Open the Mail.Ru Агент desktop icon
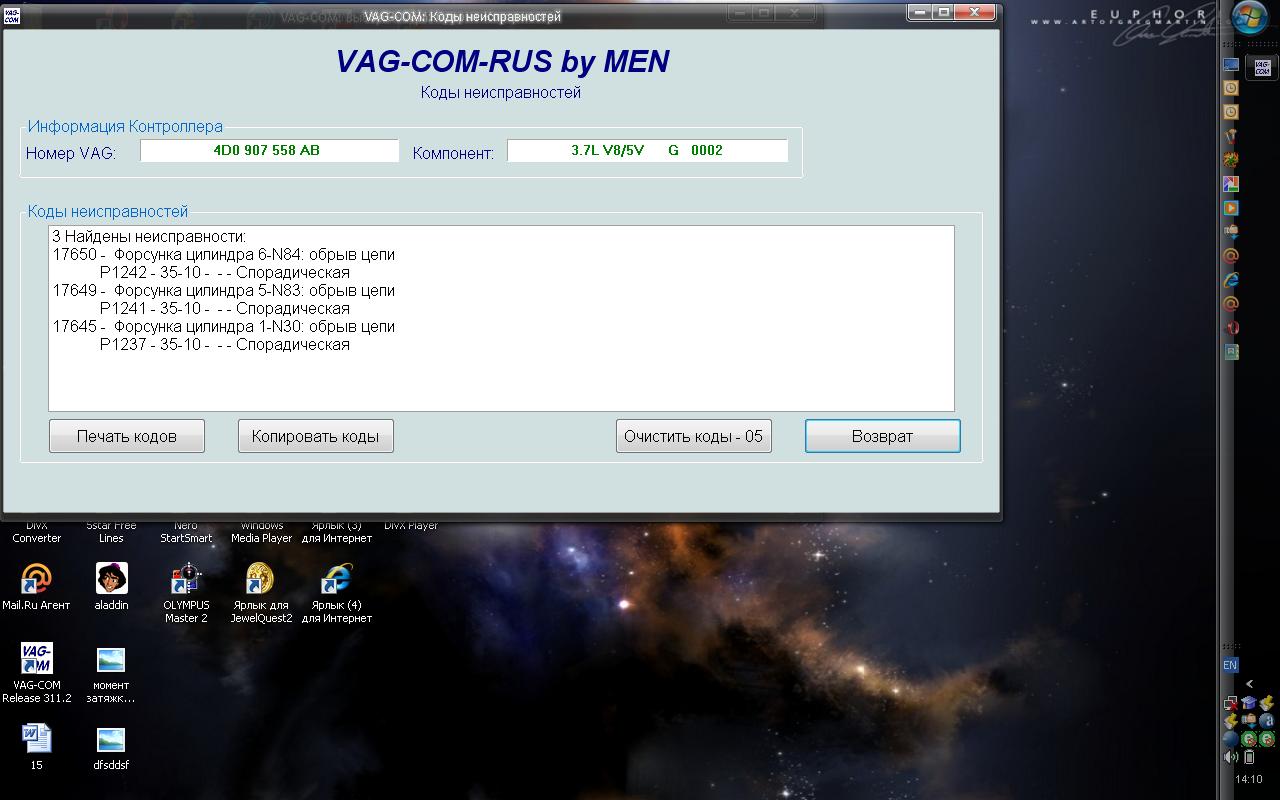Image resolution: width=1280 pixels, height=800 pixels. pyautogui.click(x=36, y=580)
